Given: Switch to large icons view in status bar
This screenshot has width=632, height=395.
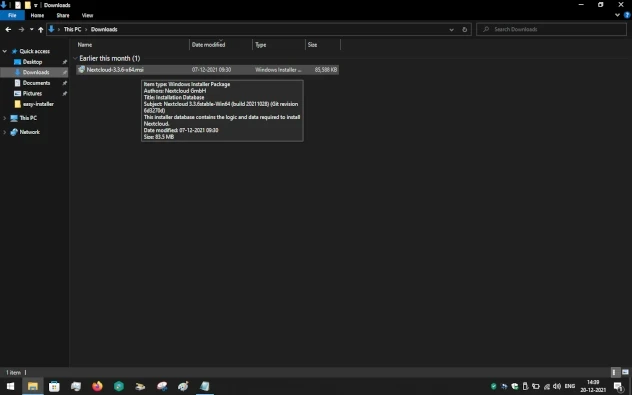Looking at the screenshot, I should pyautogui.click(x=625, y=372).
